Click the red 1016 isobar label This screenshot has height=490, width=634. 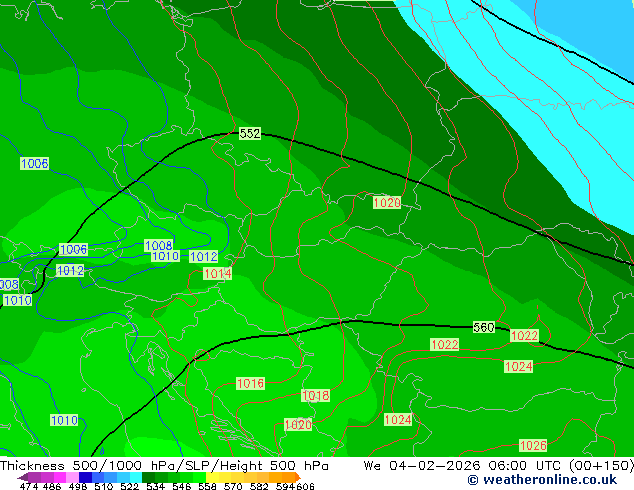coord(250,383)
